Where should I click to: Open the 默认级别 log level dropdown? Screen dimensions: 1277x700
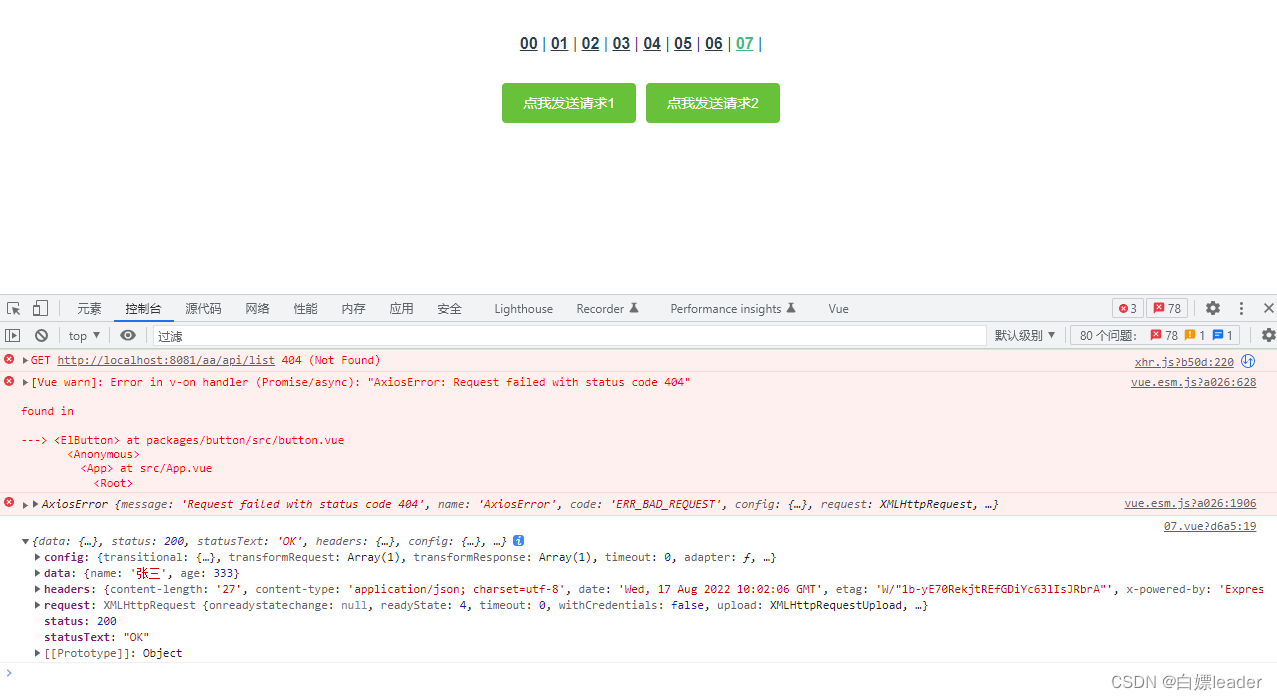click(1024, 336)
